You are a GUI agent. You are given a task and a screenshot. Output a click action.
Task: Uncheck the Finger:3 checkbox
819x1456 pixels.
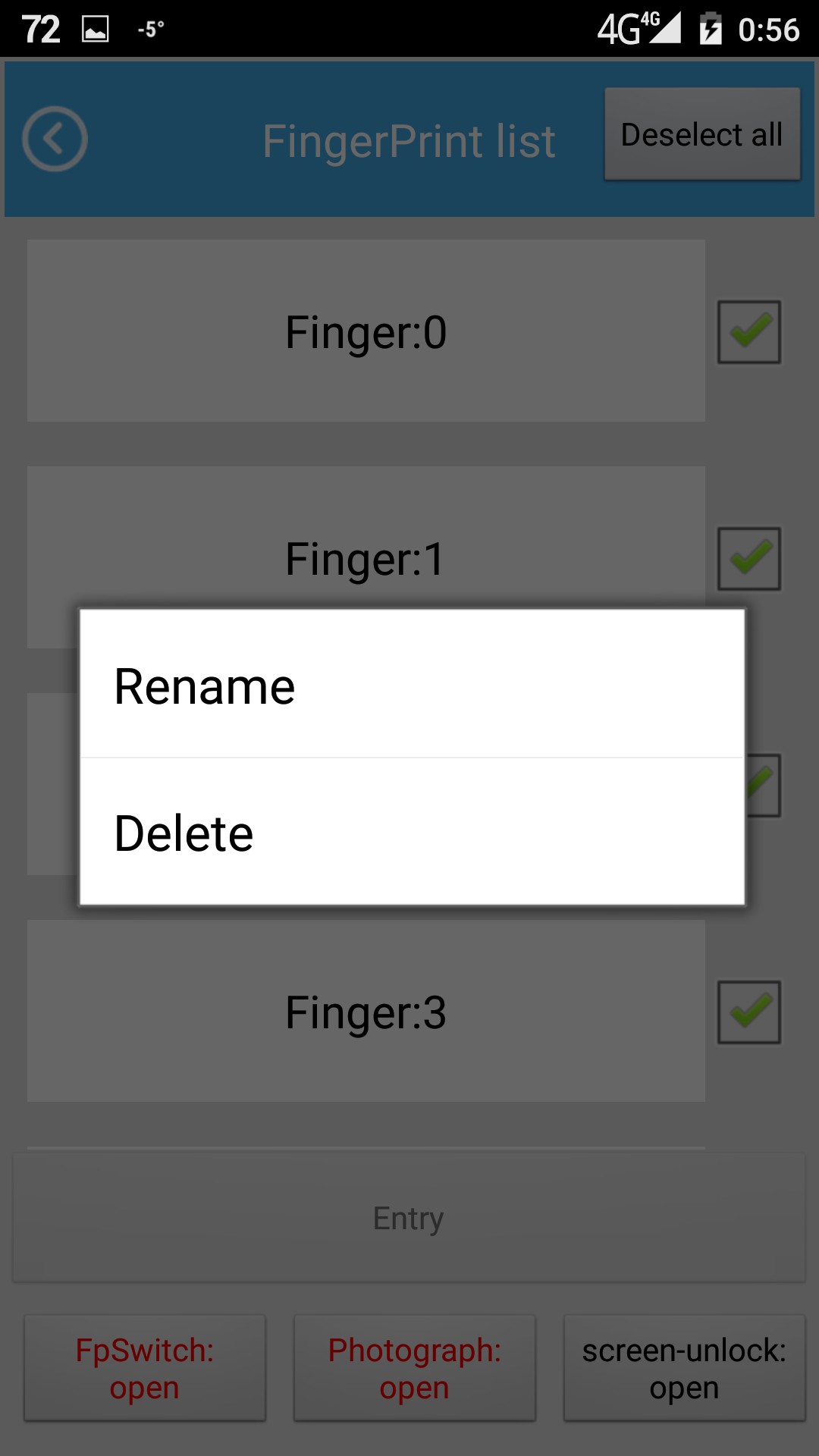(x=749, y=1012)
